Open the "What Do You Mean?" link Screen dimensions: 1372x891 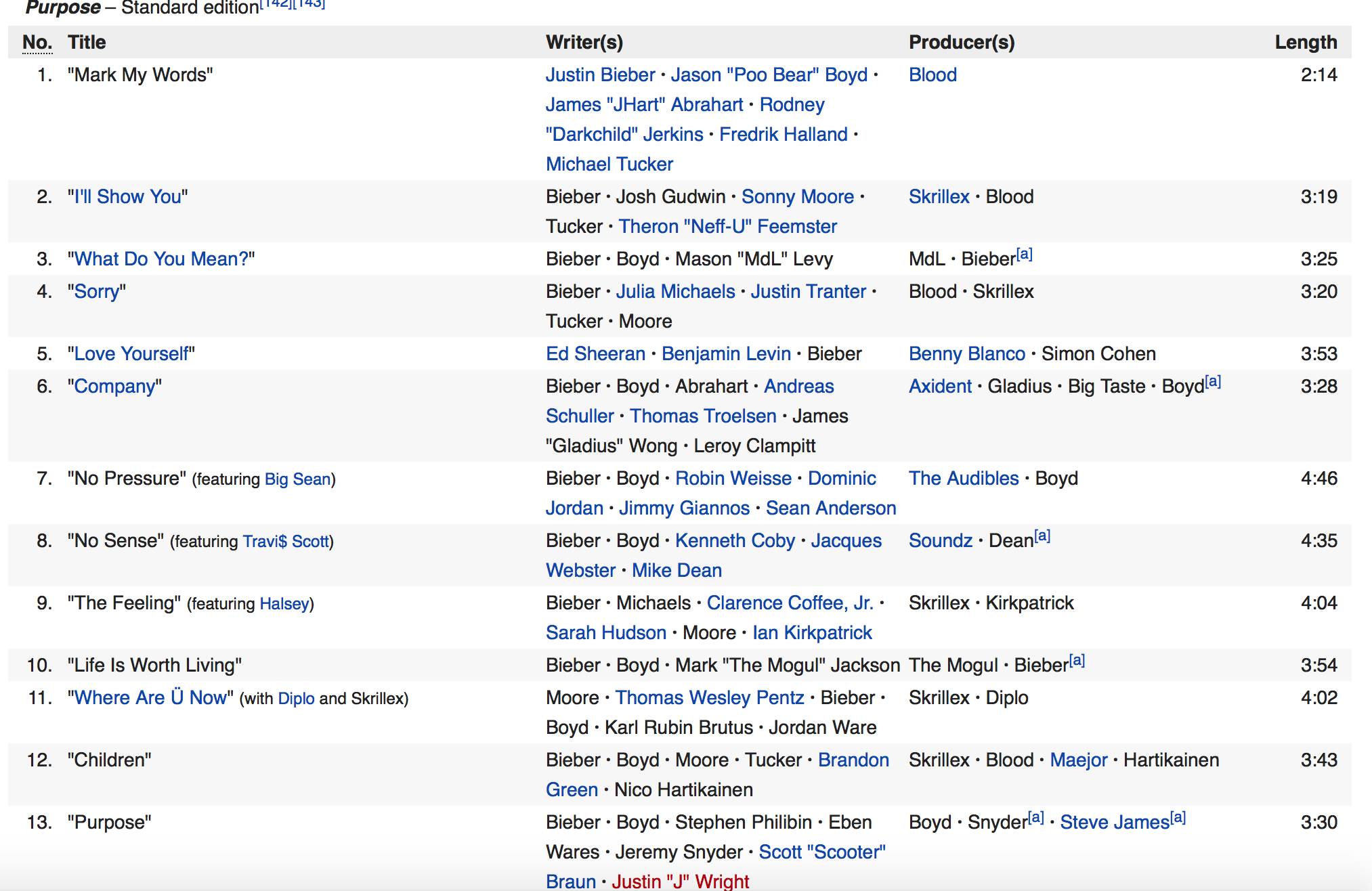click(x=161, y=259)
